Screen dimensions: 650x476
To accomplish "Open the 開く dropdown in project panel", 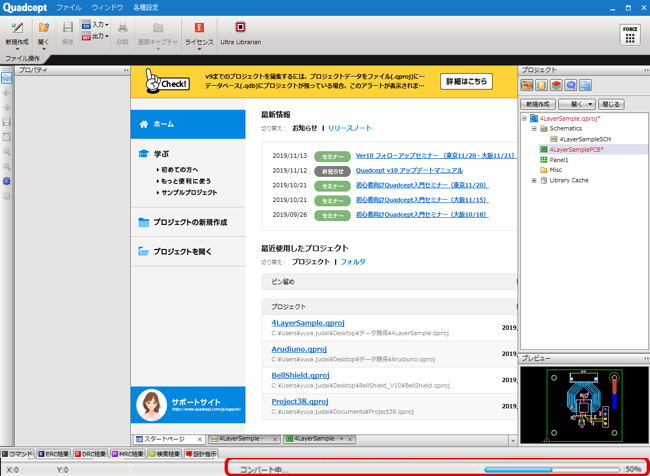I will coord(576,104).
